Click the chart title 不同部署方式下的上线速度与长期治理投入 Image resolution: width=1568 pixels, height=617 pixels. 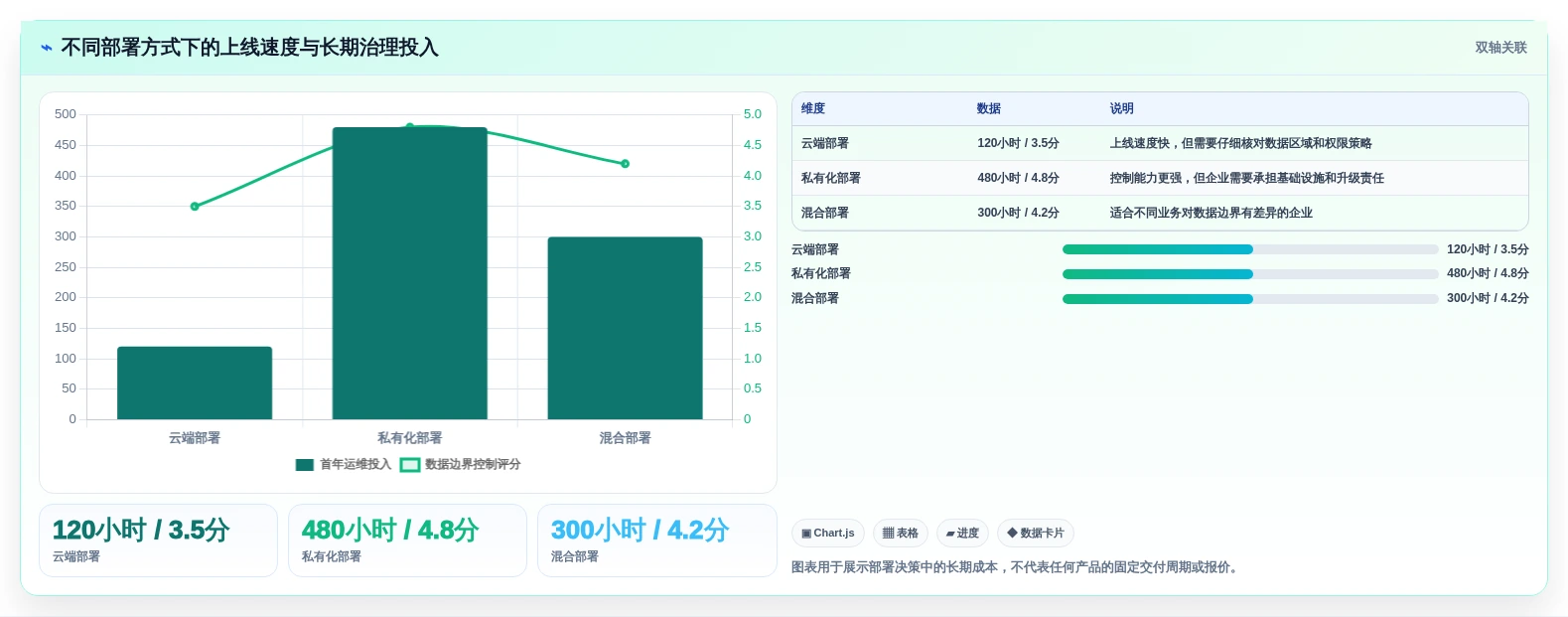pyautogui.click(x=250, y=48)
